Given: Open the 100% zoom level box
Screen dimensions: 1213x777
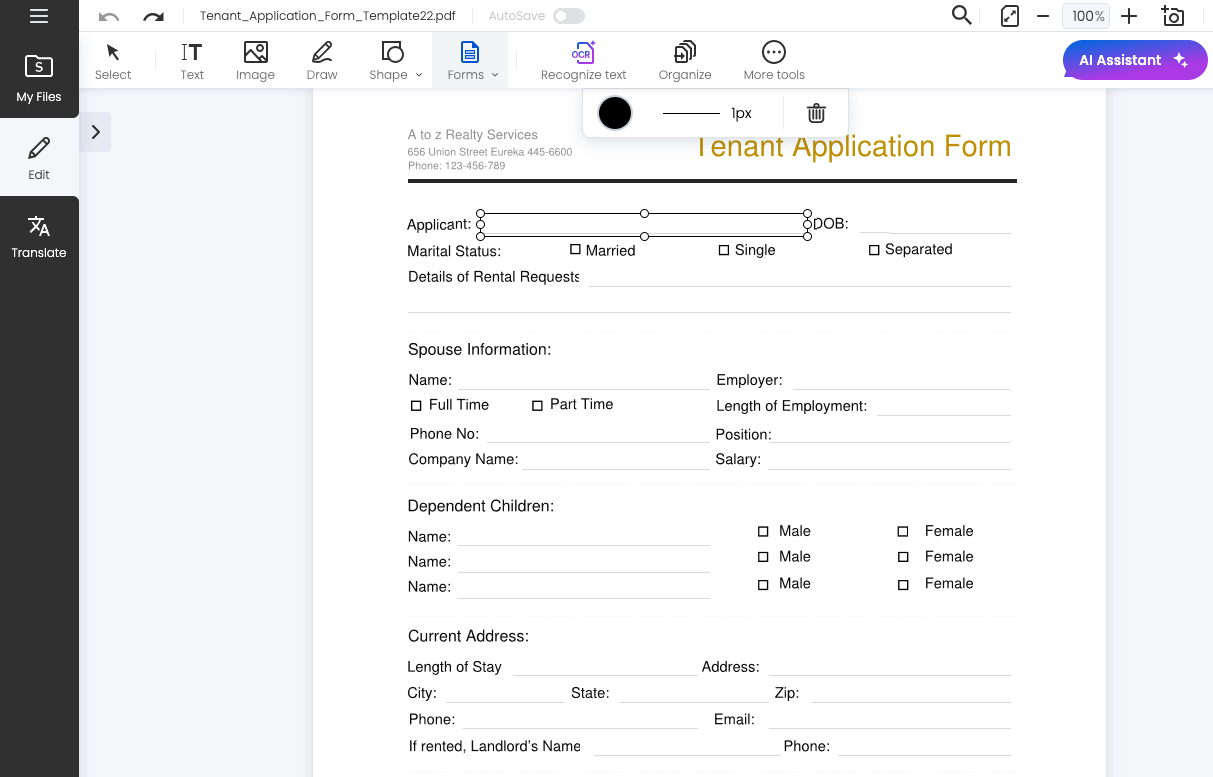Looking at the screenshot, I should (x=1087, y=16).
